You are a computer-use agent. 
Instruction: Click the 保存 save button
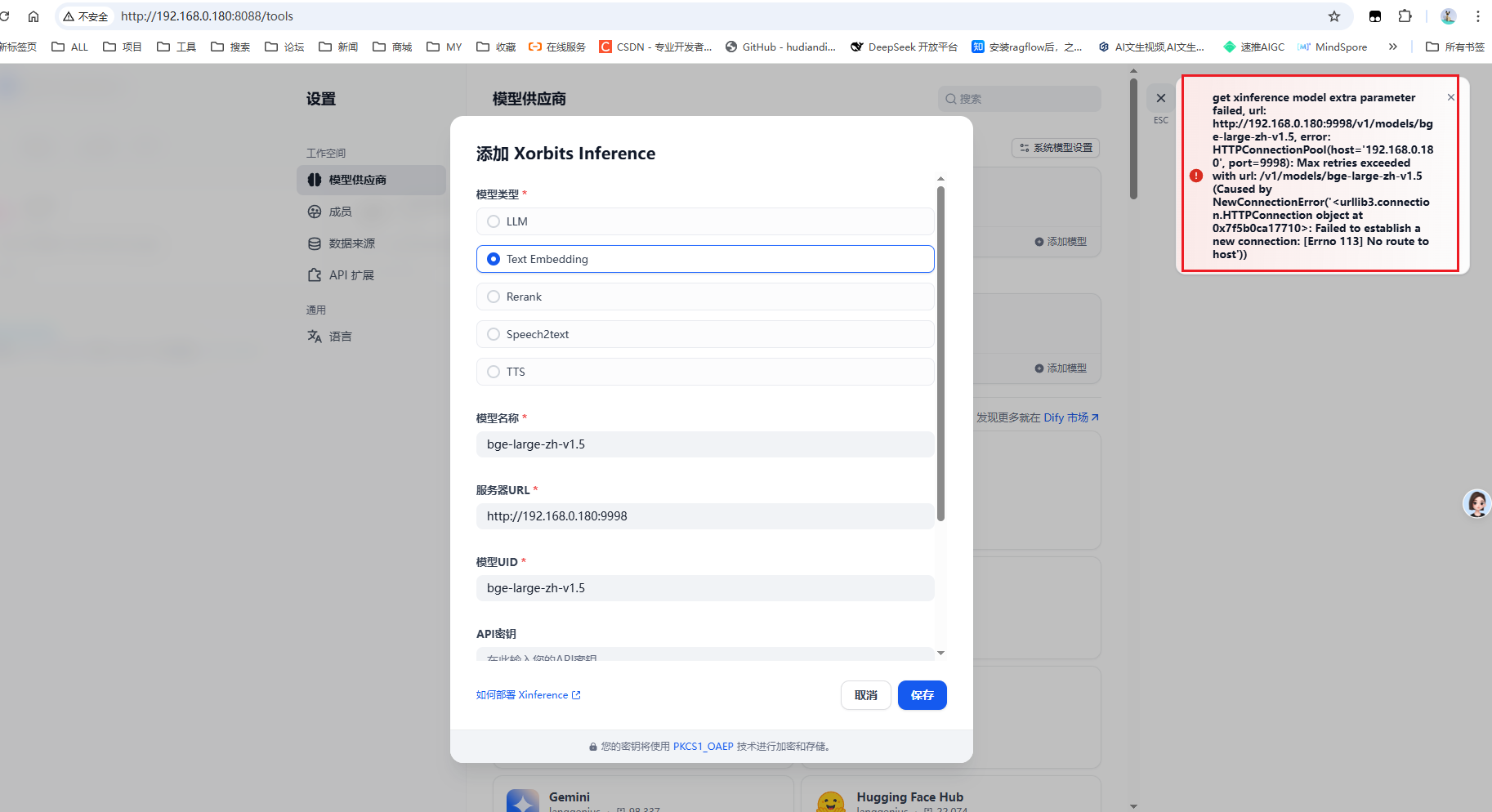coord(922,695)
